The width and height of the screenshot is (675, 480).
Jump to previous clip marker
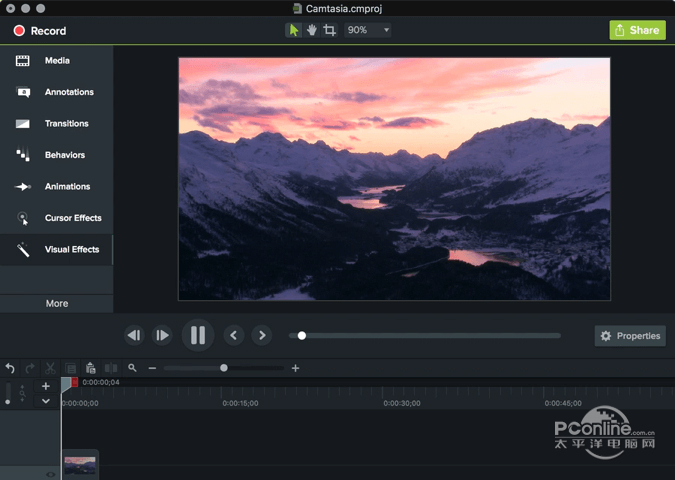pyautogui.click(x=234, y=335)
